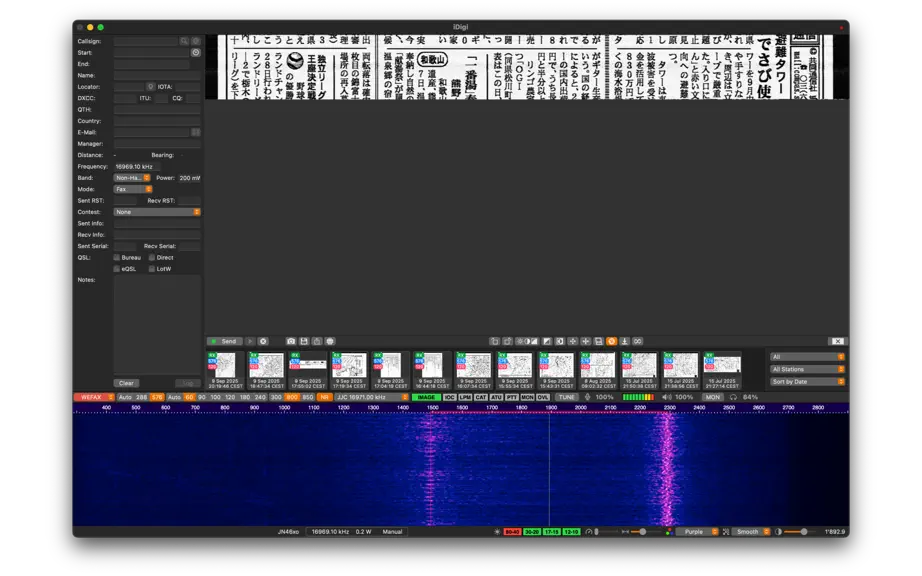Click the infinity loop icon

coord(637,341)
